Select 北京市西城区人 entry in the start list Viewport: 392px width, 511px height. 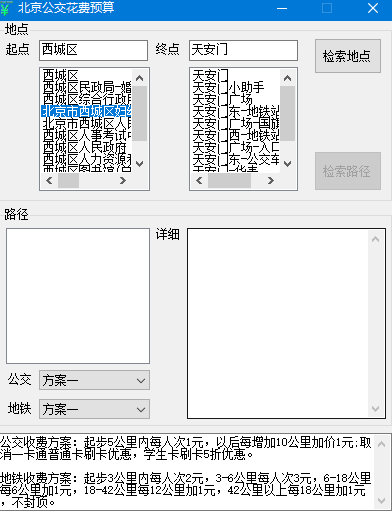[x=86, y=123]
